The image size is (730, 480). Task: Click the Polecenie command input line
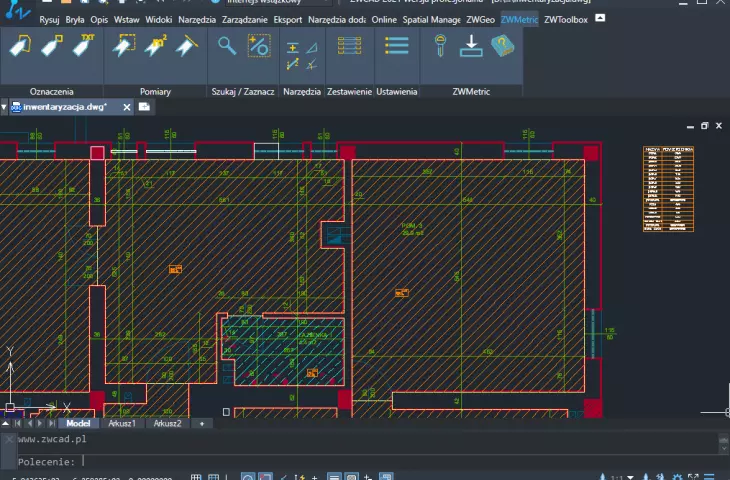[x=368, y=462]
